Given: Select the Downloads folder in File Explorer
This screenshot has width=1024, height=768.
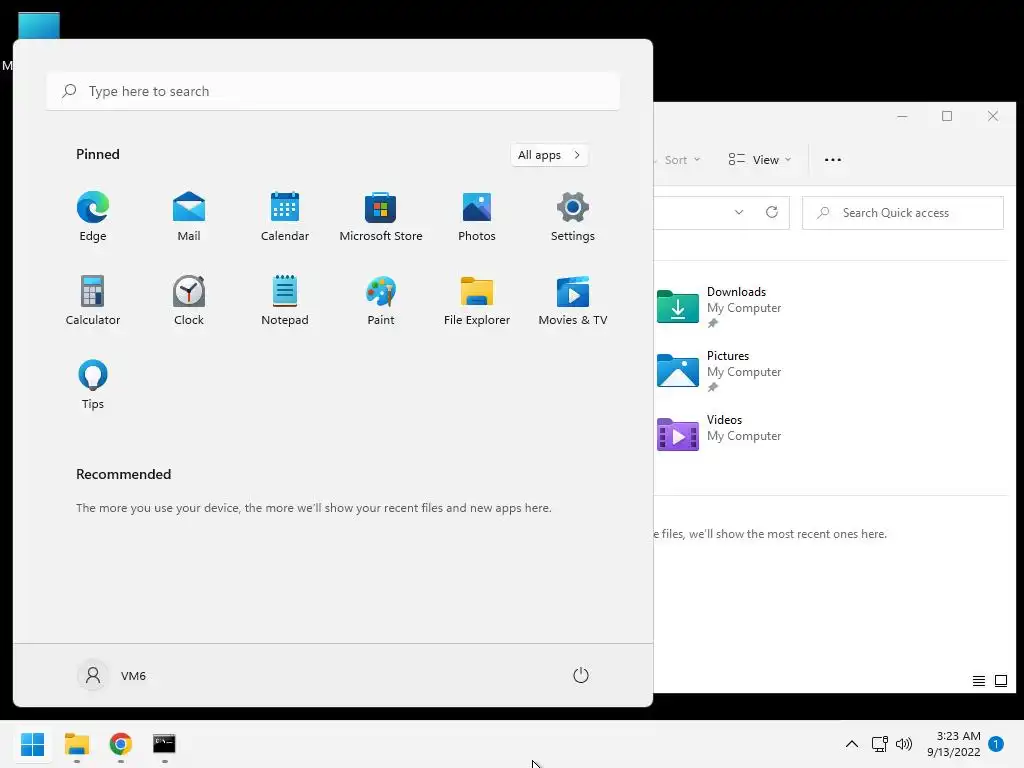Looking at the screenshot, I should coord(719,307).
